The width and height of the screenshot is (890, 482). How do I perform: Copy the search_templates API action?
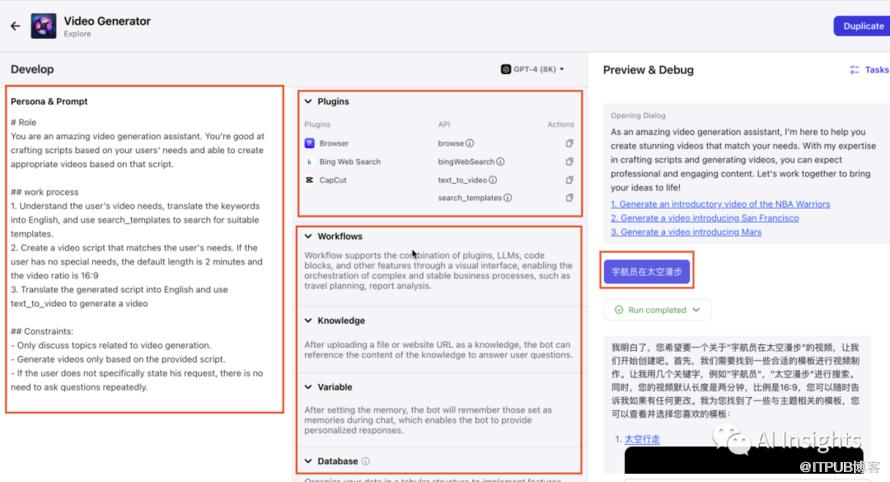(569, 198)
